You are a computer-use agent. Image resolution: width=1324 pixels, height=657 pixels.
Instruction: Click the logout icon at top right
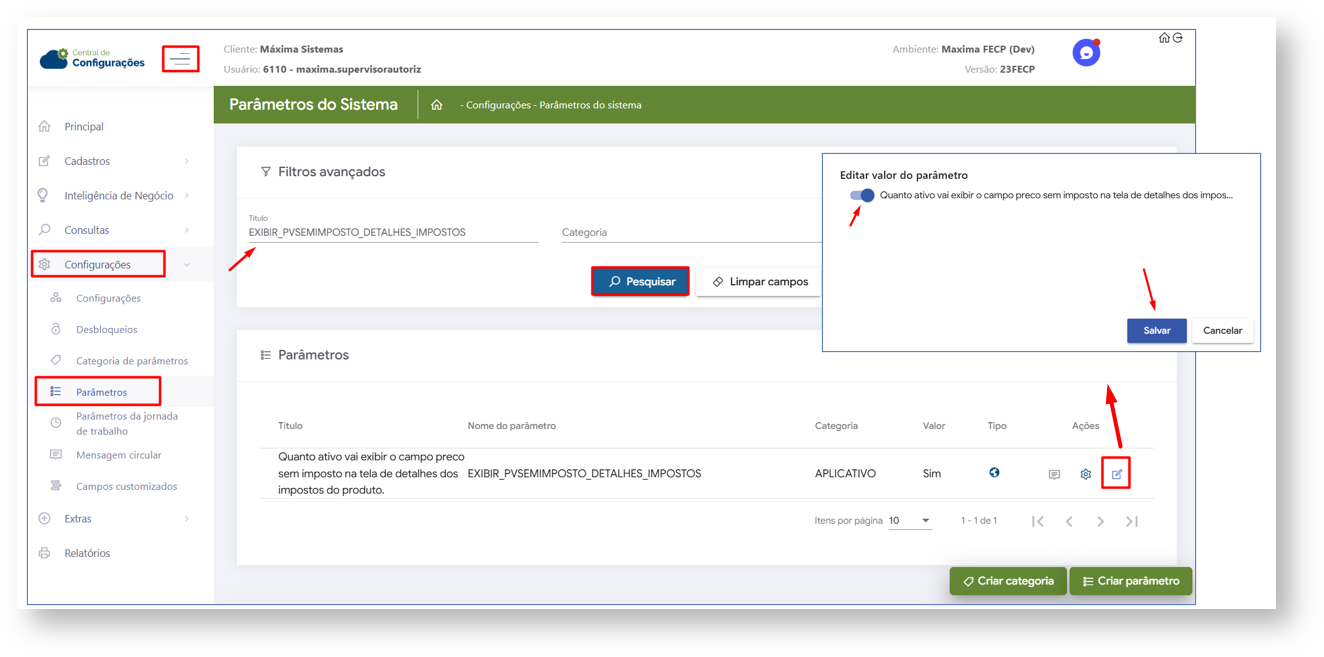(1178, 38)
